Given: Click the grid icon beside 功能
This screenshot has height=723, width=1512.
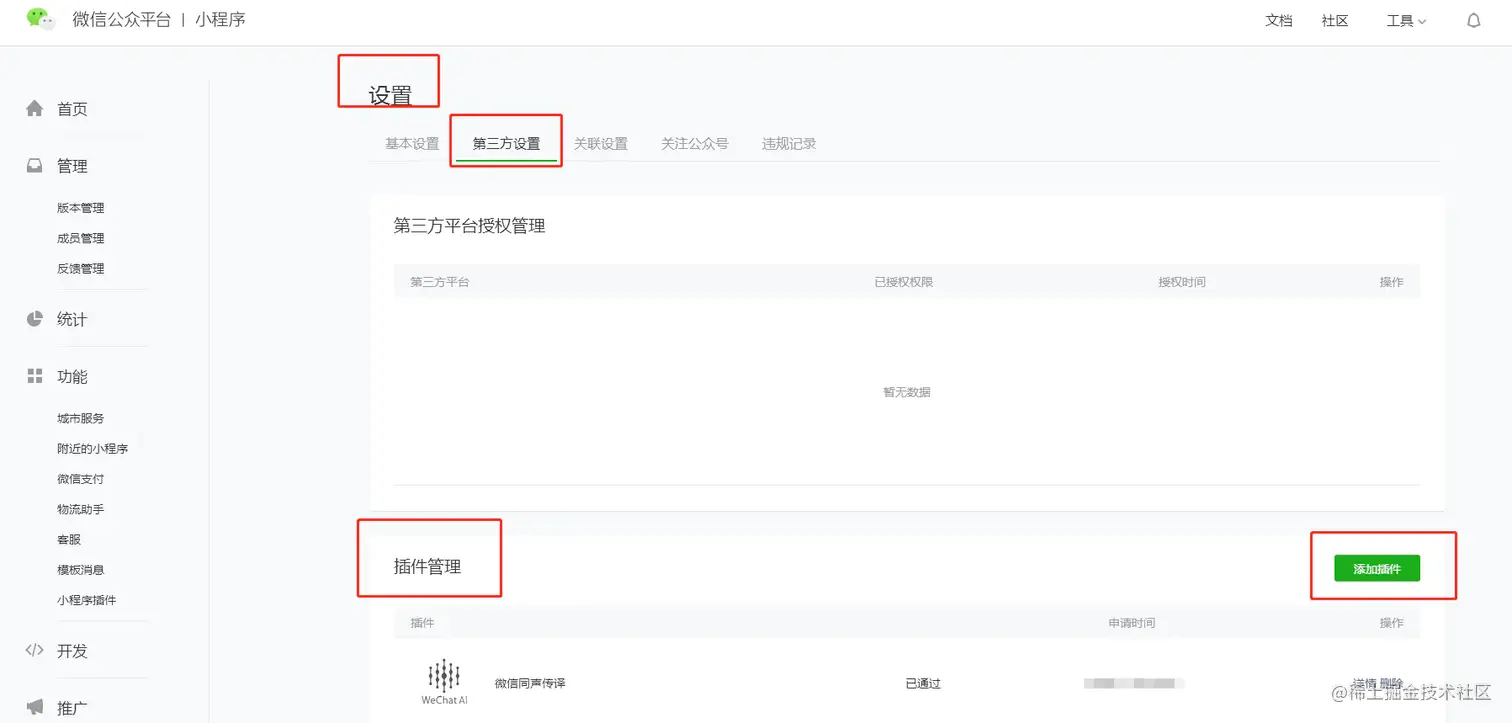Looking at the screenshot, I should coord(35,376).
